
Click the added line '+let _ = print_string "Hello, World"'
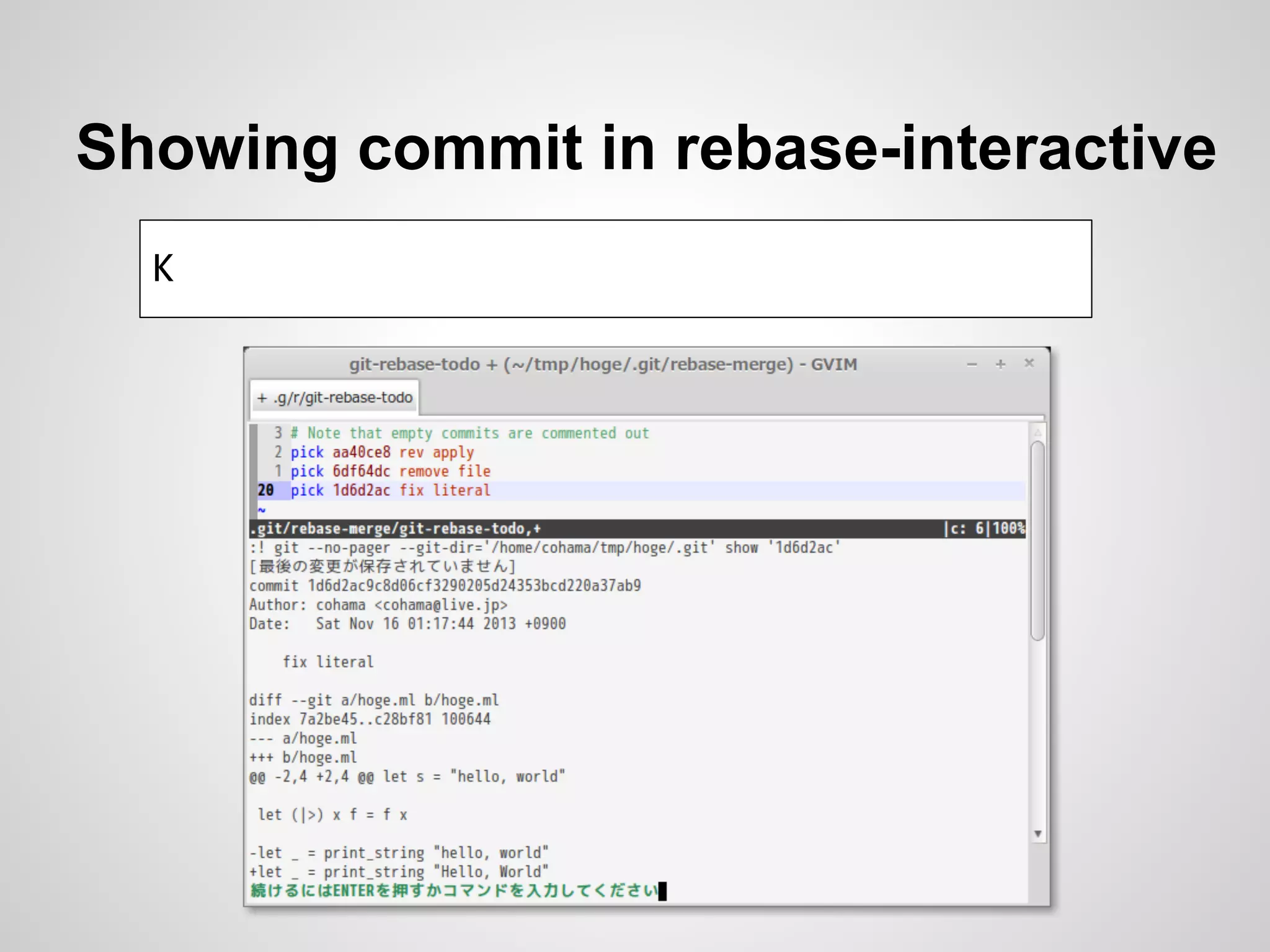point(399,872)
